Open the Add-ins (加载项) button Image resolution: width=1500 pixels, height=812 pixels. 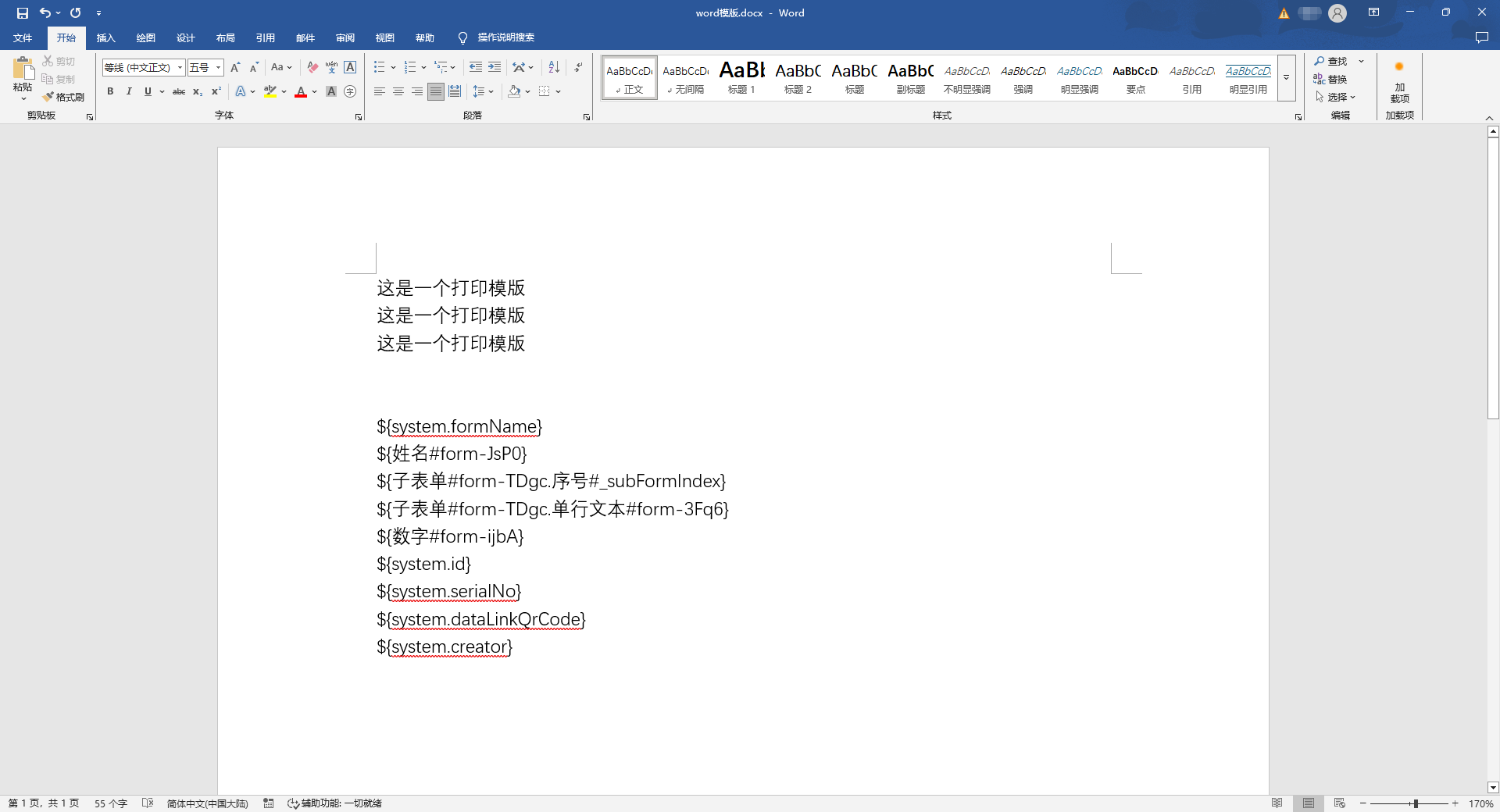coord(1400,81)
